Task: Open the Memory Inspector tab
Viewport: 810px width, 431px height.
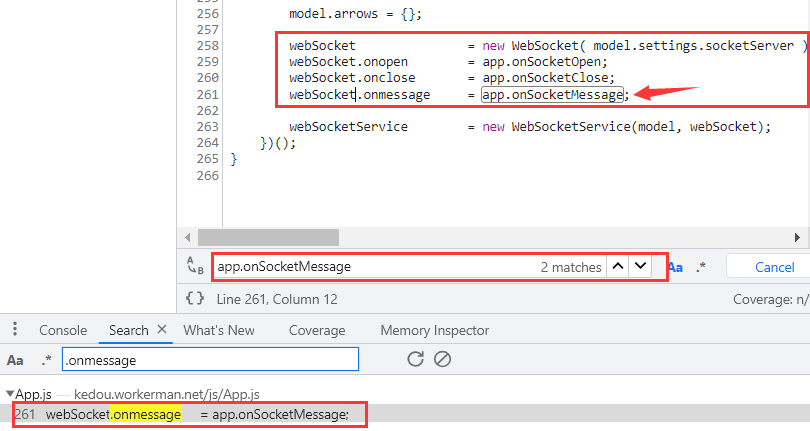Action: [x=434, y=330]
